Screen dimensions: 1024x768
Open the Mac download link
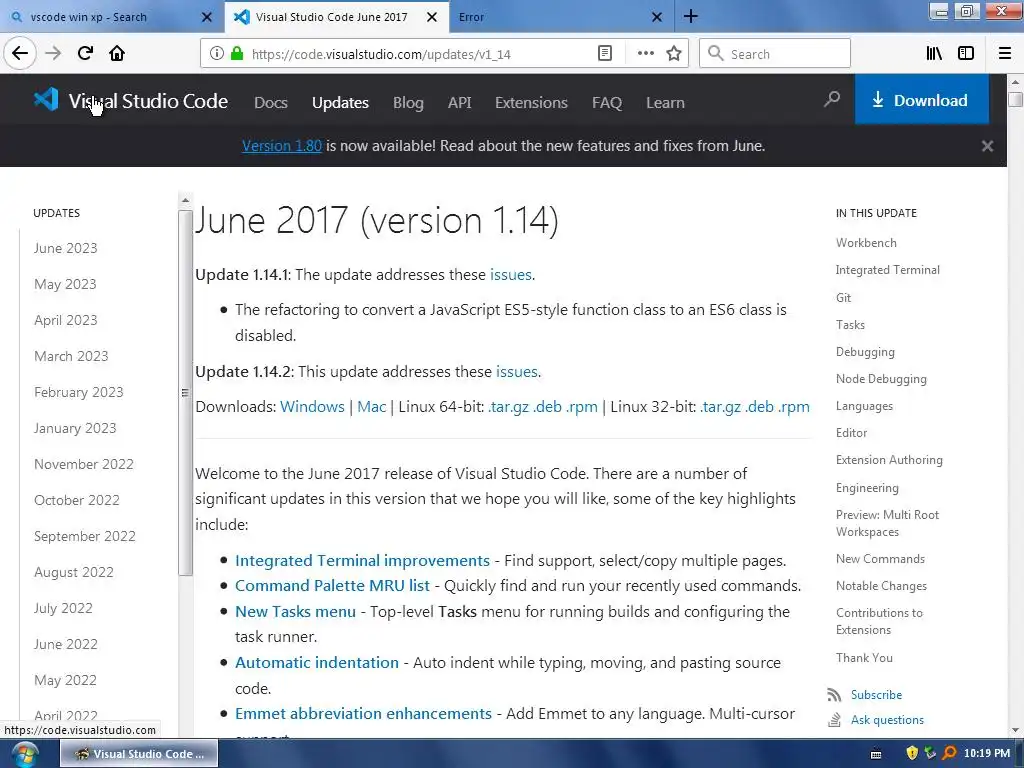(372, 406)
